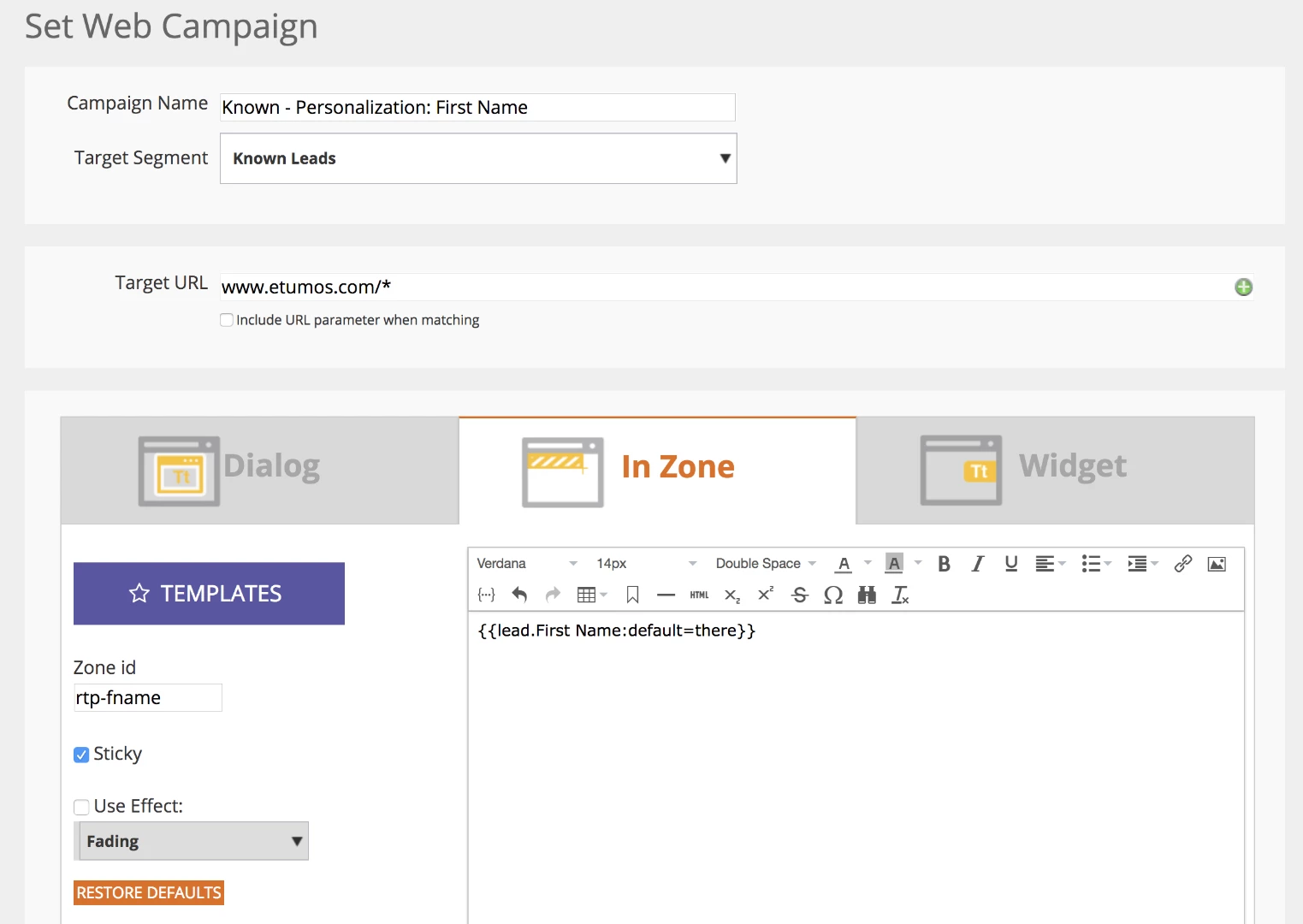The image size is (1303, 924).
Task: Toggle Include URL parameter when matching
Action: pos(227,320)
